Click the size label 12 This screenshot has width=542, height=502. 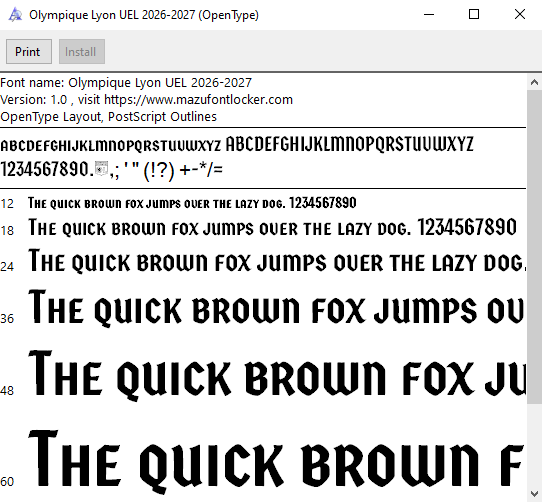click(x=7, y=204)
